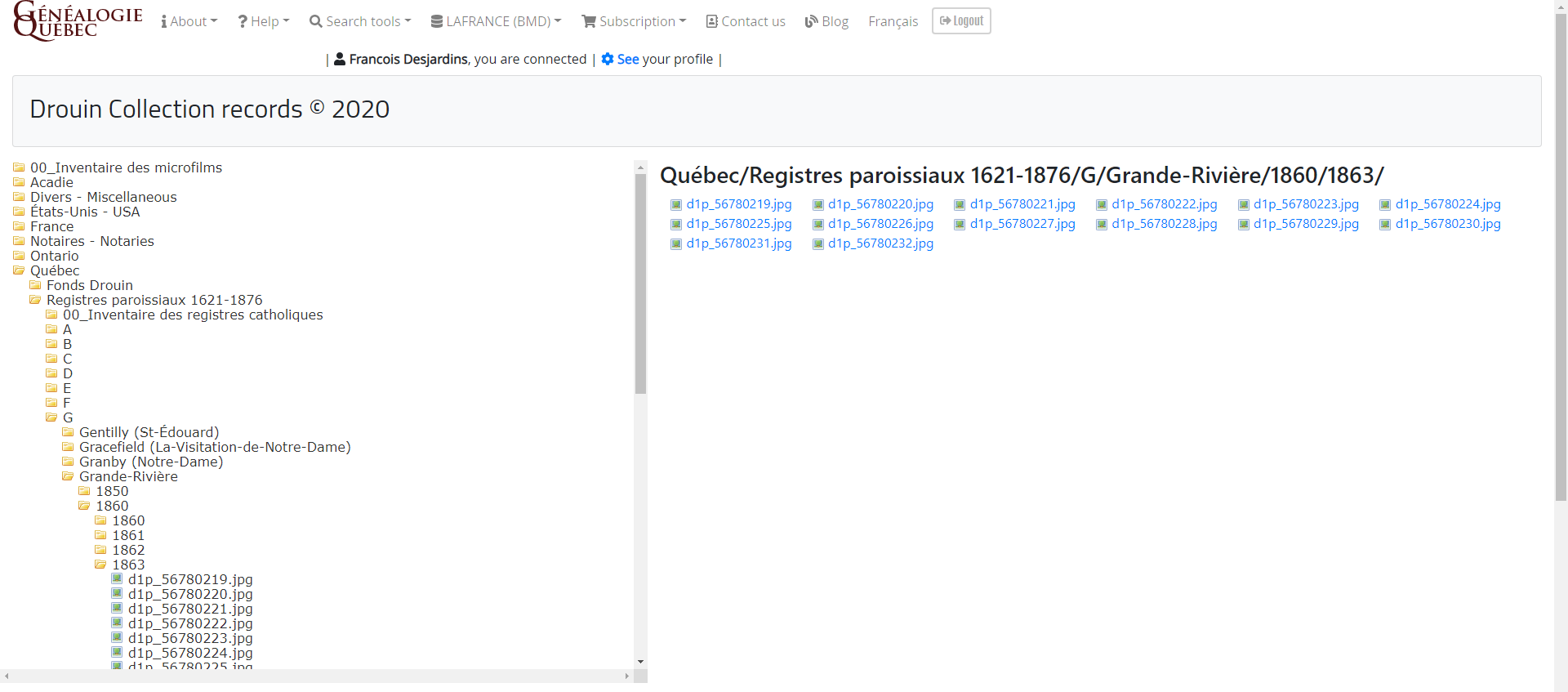Open the About dropdown menu
Image resolution: width=1568 pixels, height=692 pixels.
coord(189,21)
